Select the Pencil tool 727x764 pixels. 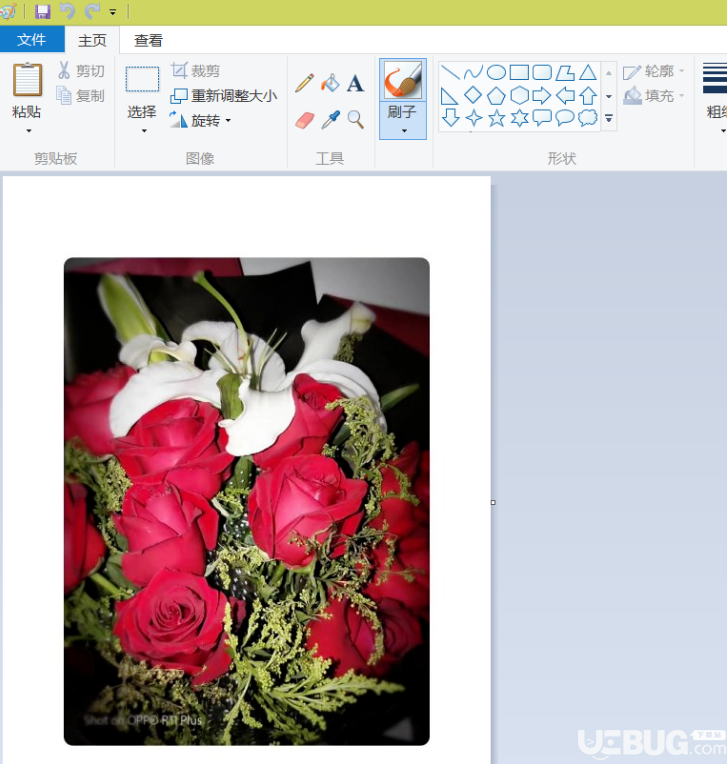click(305, 83)
